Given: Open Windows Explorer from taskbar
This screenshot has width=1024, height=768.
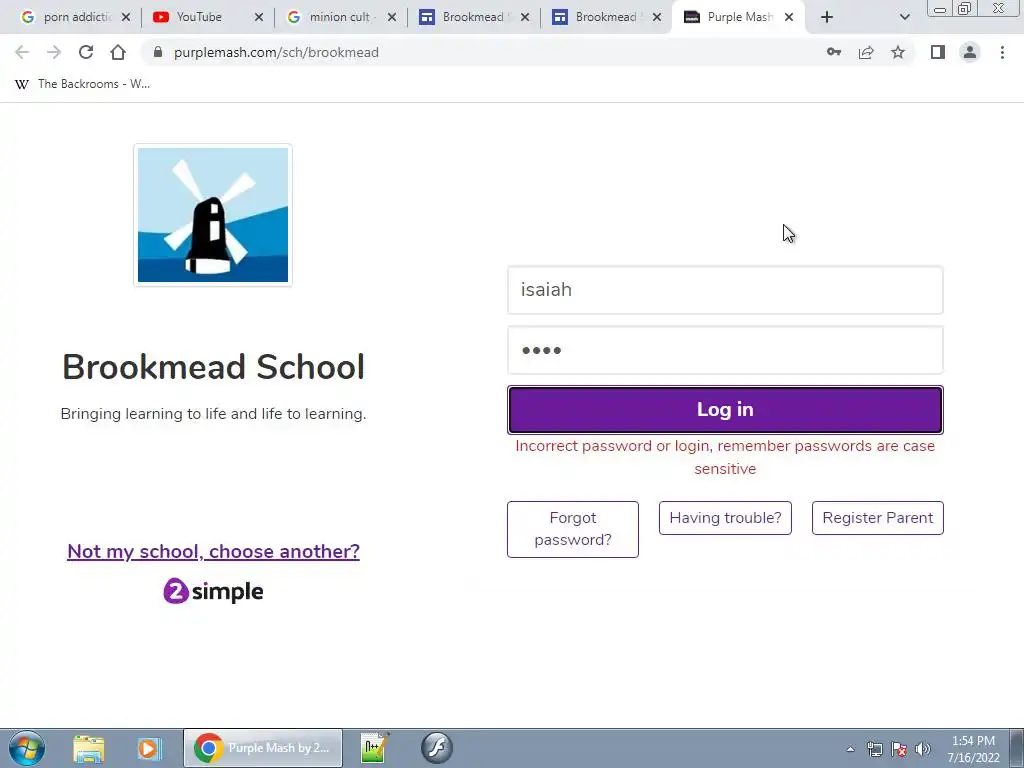Looking at the screenshot, I should pyautogui.click(x=89, y=748).
